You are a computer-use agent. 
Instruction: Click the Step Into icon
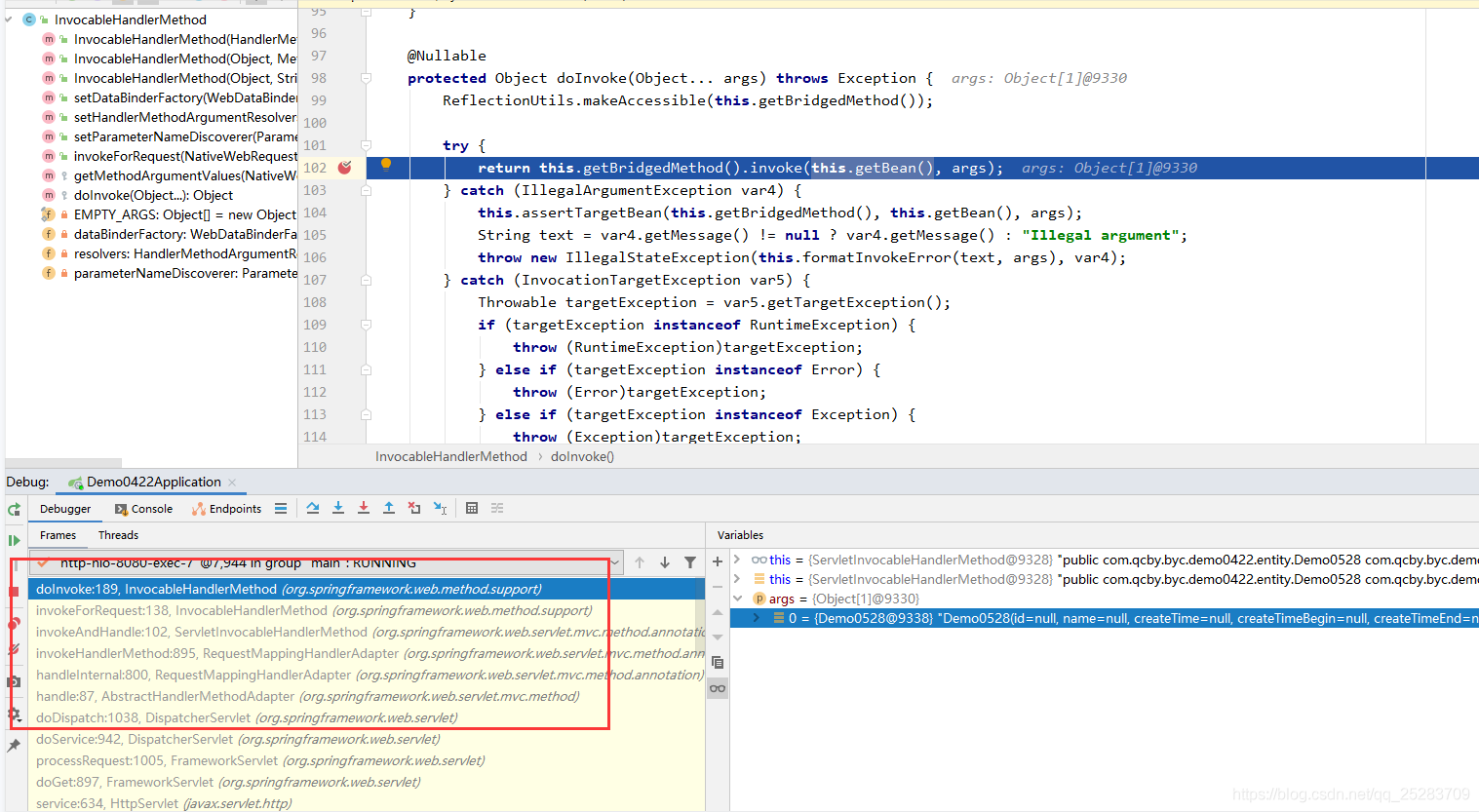[338, 508]
